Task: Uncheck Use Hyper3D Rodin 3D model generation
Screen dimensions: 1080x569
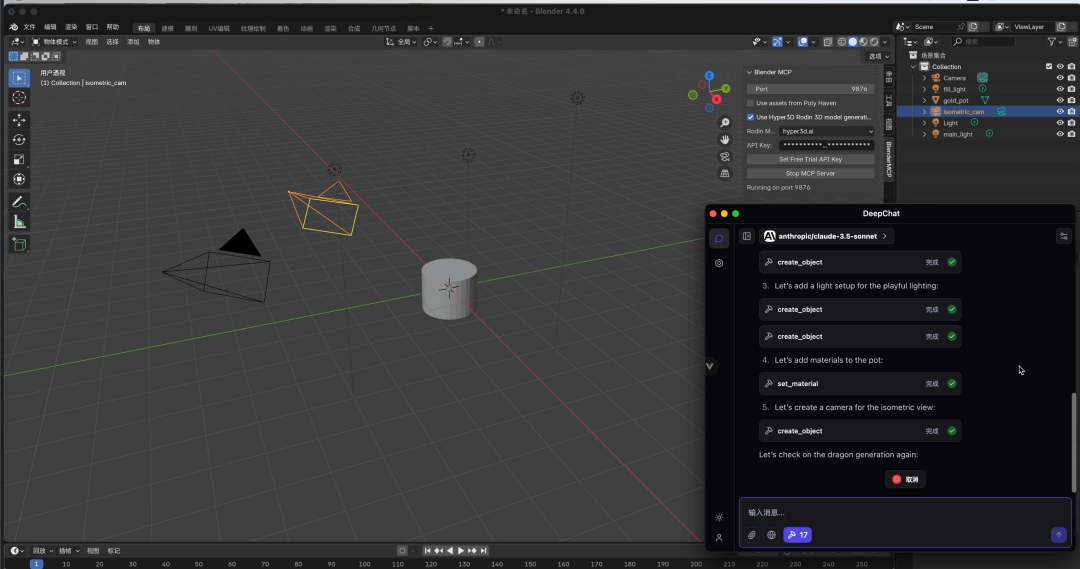Action: pyautogui.click(x=751, y=117)
